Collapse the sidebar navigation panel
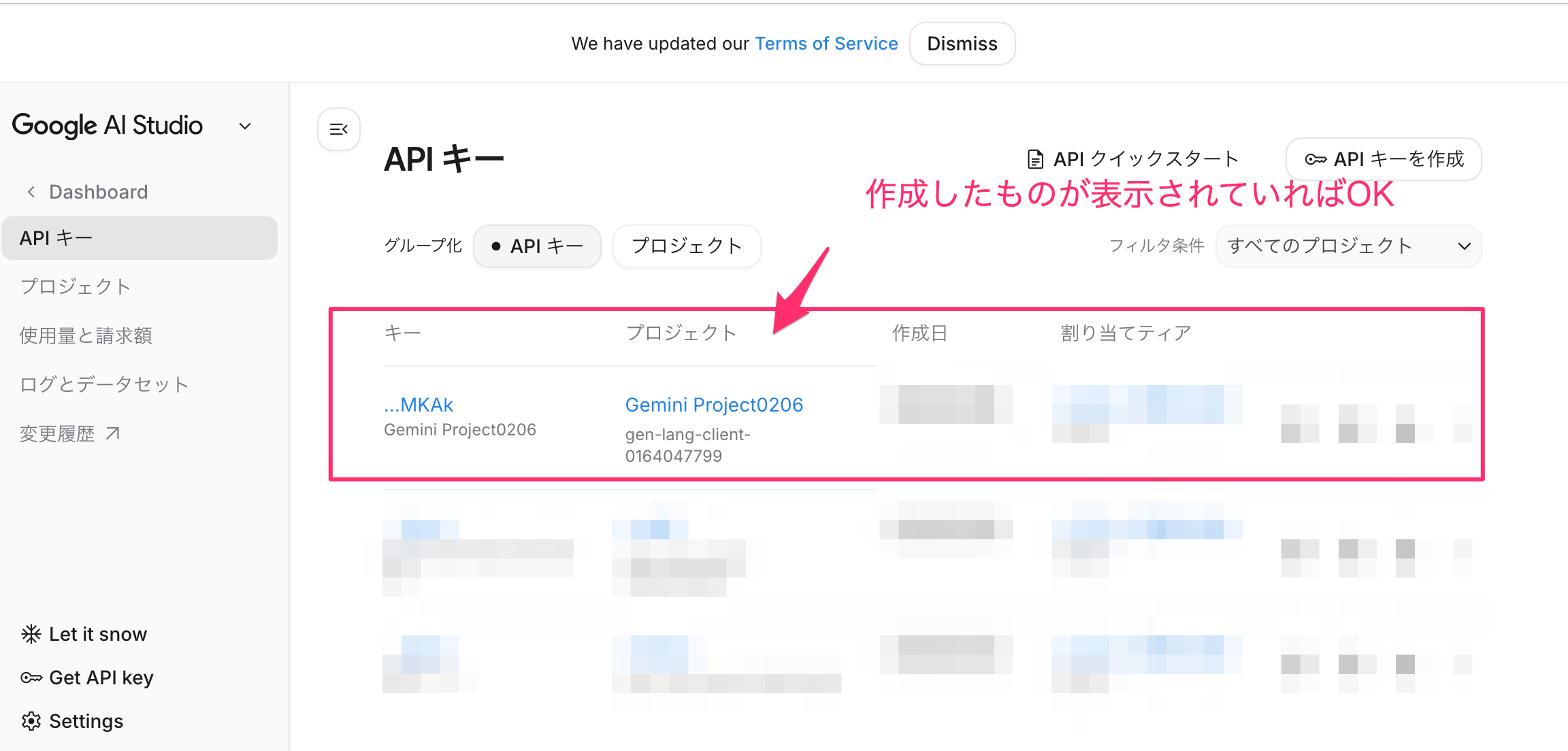Screen dimensions: 1568x751 338,129
